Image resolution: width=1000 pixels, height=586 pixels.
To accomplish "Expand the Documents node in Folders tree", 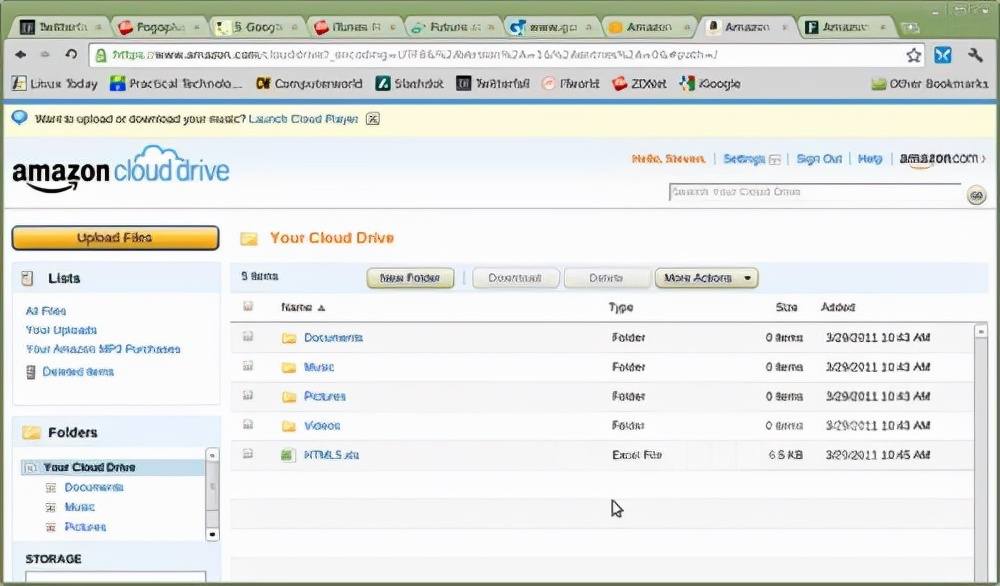I will click(x=51, y=488).
